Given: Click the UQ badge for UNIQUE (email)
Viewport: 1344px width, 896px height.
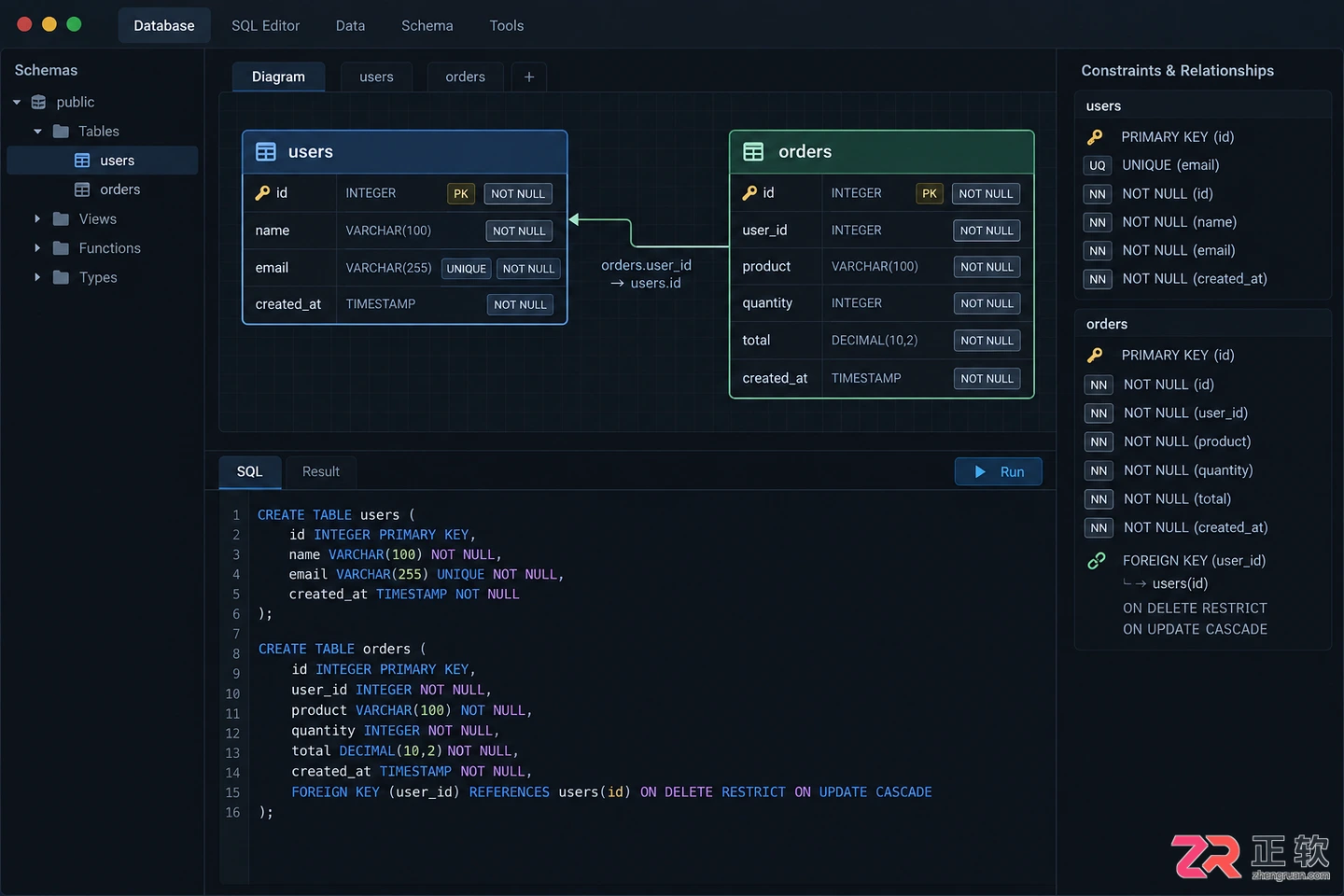Looking at the screenshot, I should pos(1098,165).
